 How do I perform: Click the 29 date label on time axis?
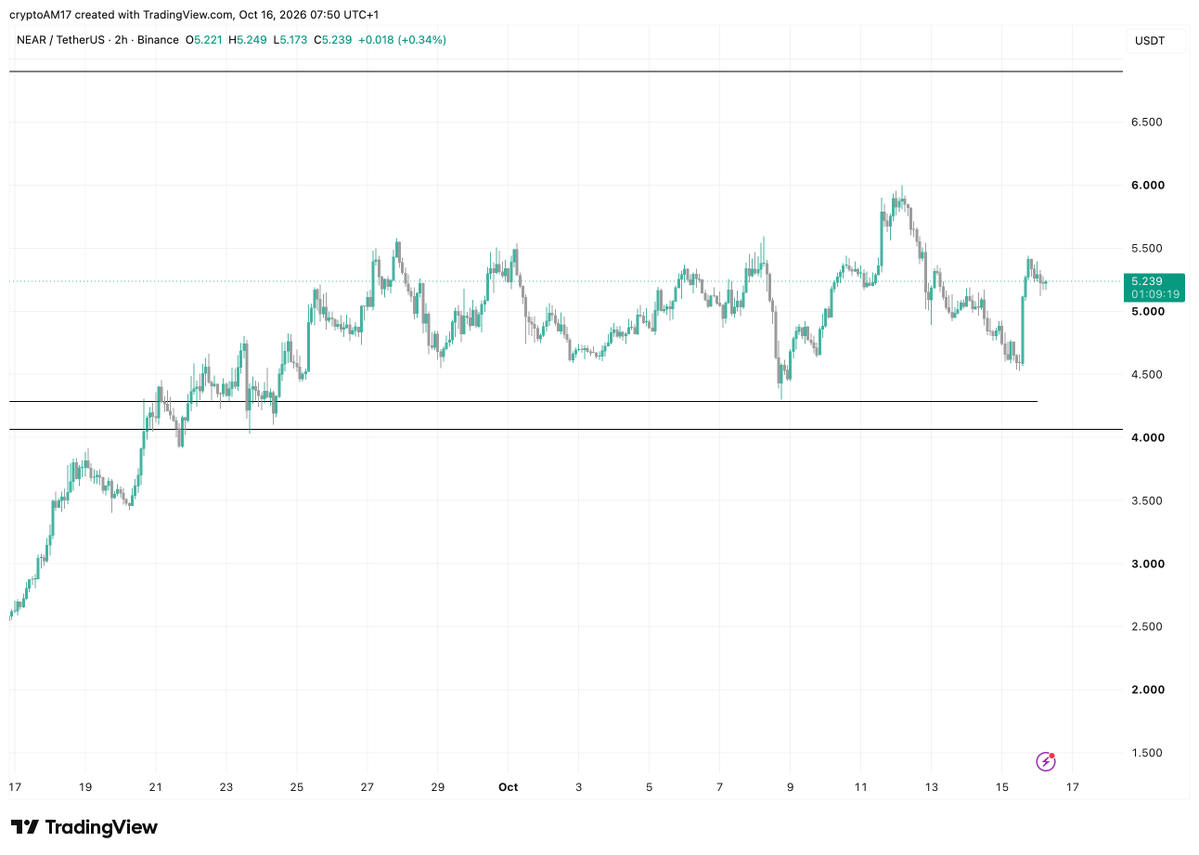(437, 787)
